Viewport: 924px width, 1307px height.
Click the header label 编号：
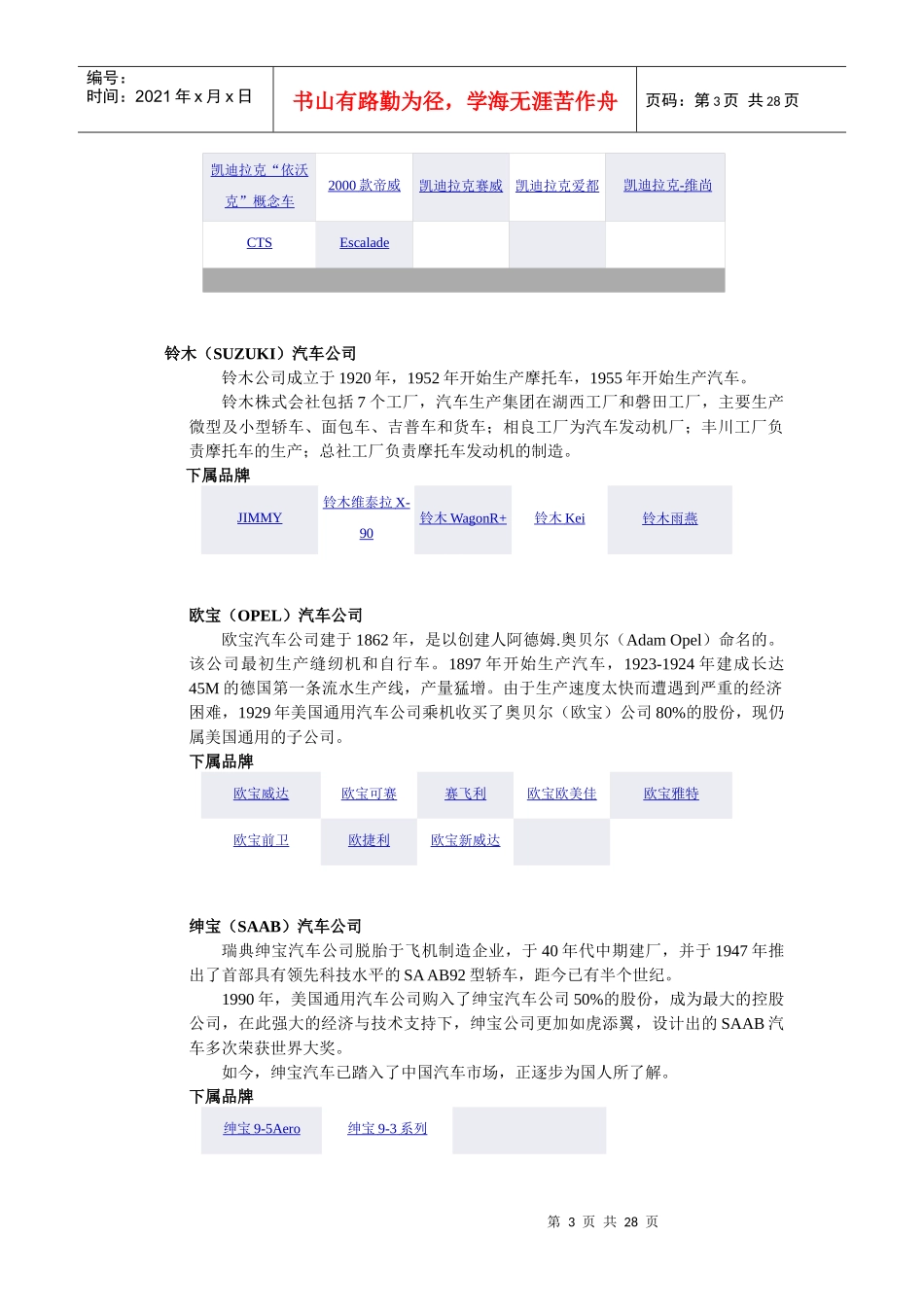click(107, 78)
